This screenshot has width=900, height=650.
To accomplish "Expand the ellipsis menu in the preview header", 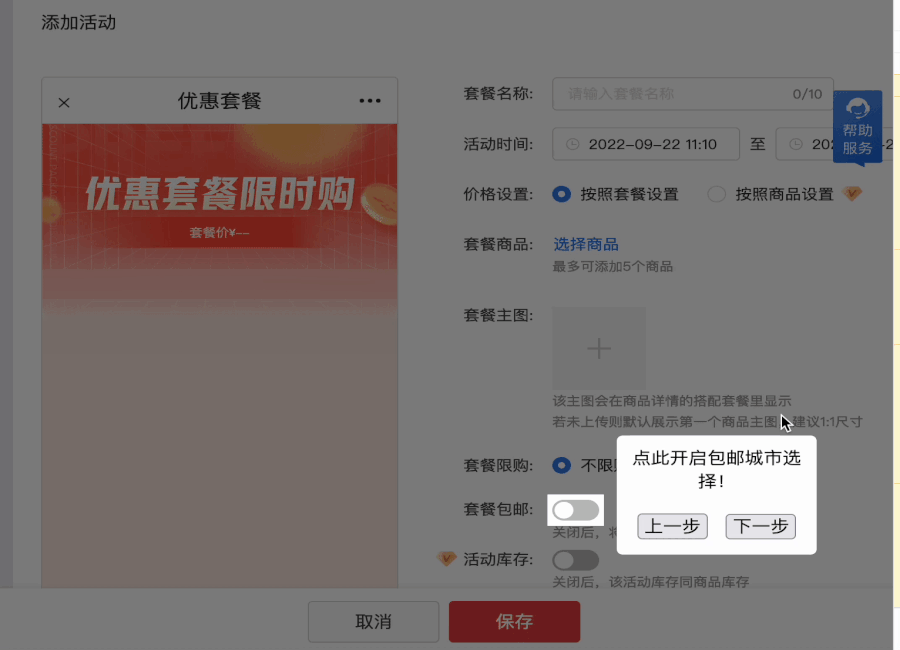I will [x=369, y=100].
